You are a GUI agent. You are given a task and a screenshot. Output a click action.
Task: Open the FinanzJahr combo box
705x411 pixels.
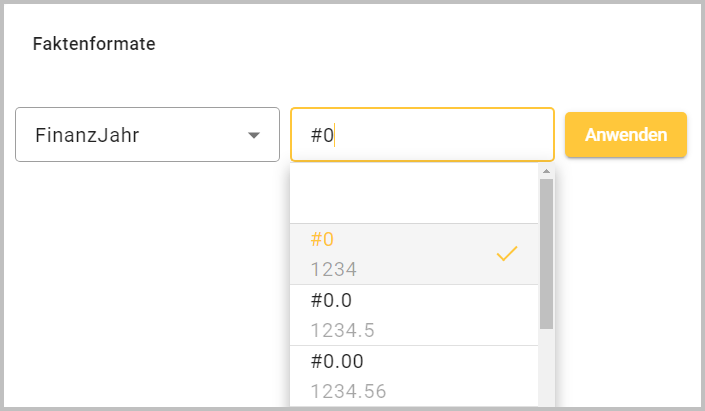(x=147, y=135)
